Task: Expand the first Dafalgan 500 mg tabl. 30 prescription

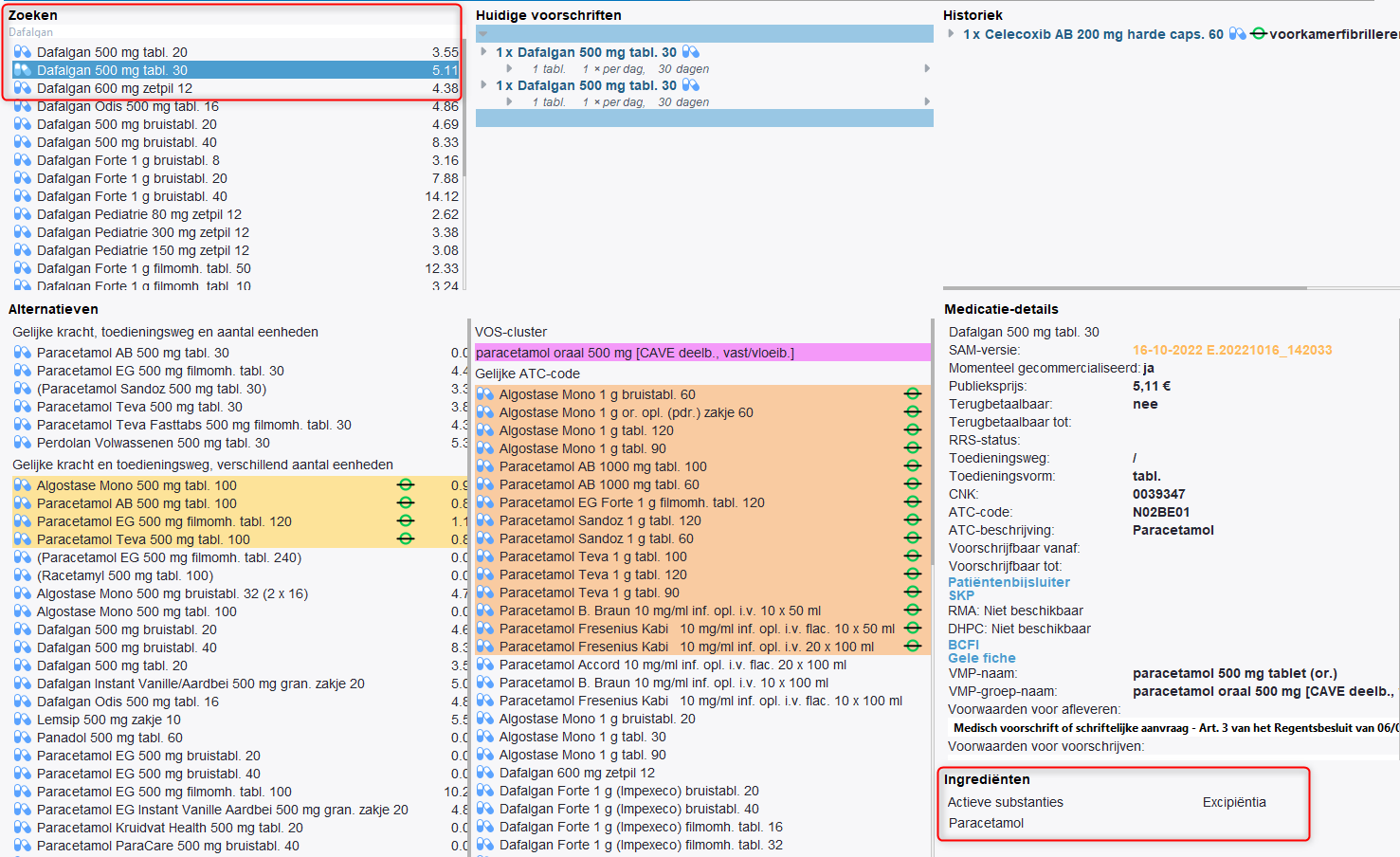Action: click(484, 52)
